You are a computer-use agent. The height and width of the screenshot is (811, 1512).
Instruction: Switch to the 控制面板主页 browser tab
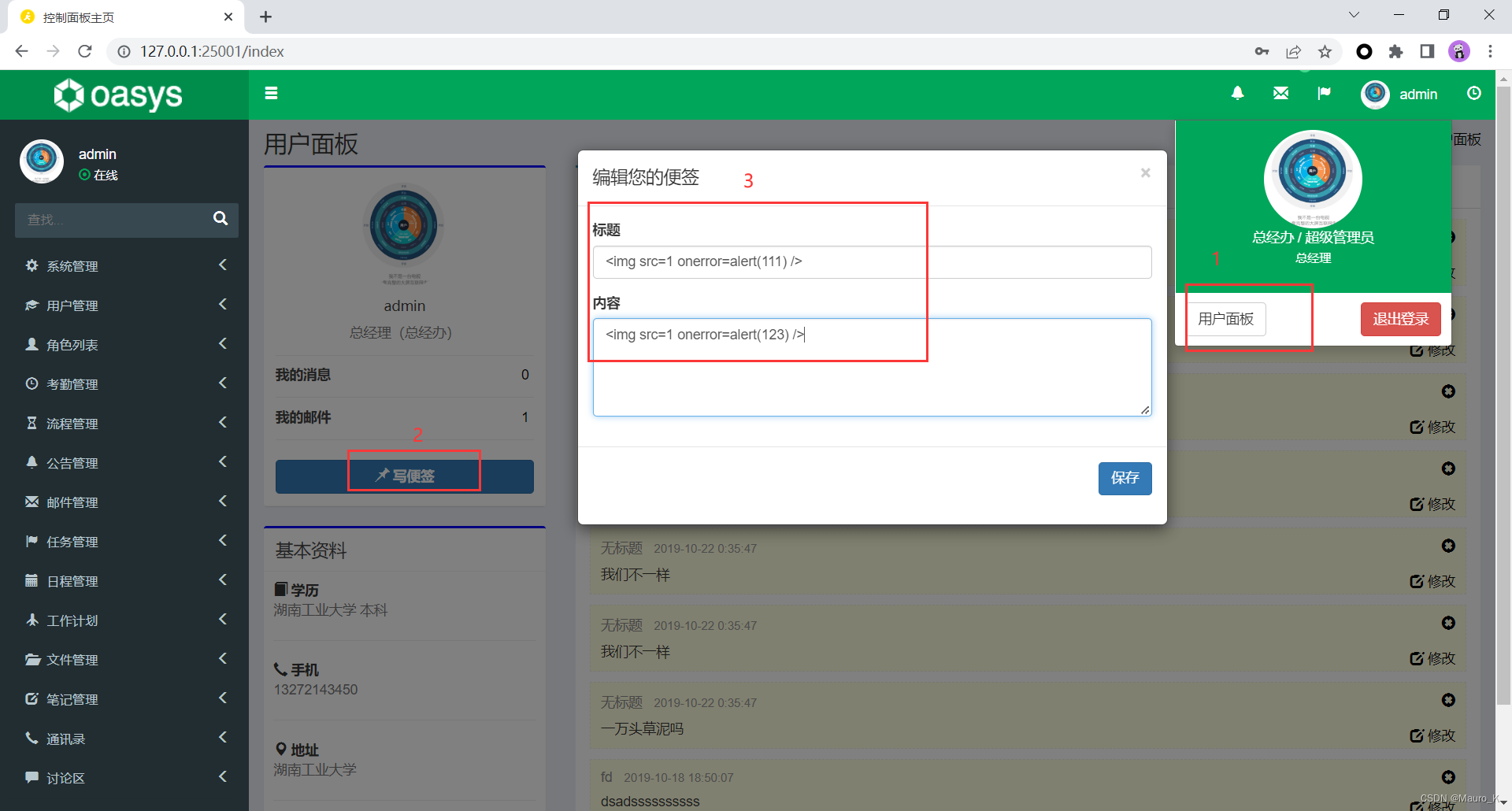(x=78, y=16)
